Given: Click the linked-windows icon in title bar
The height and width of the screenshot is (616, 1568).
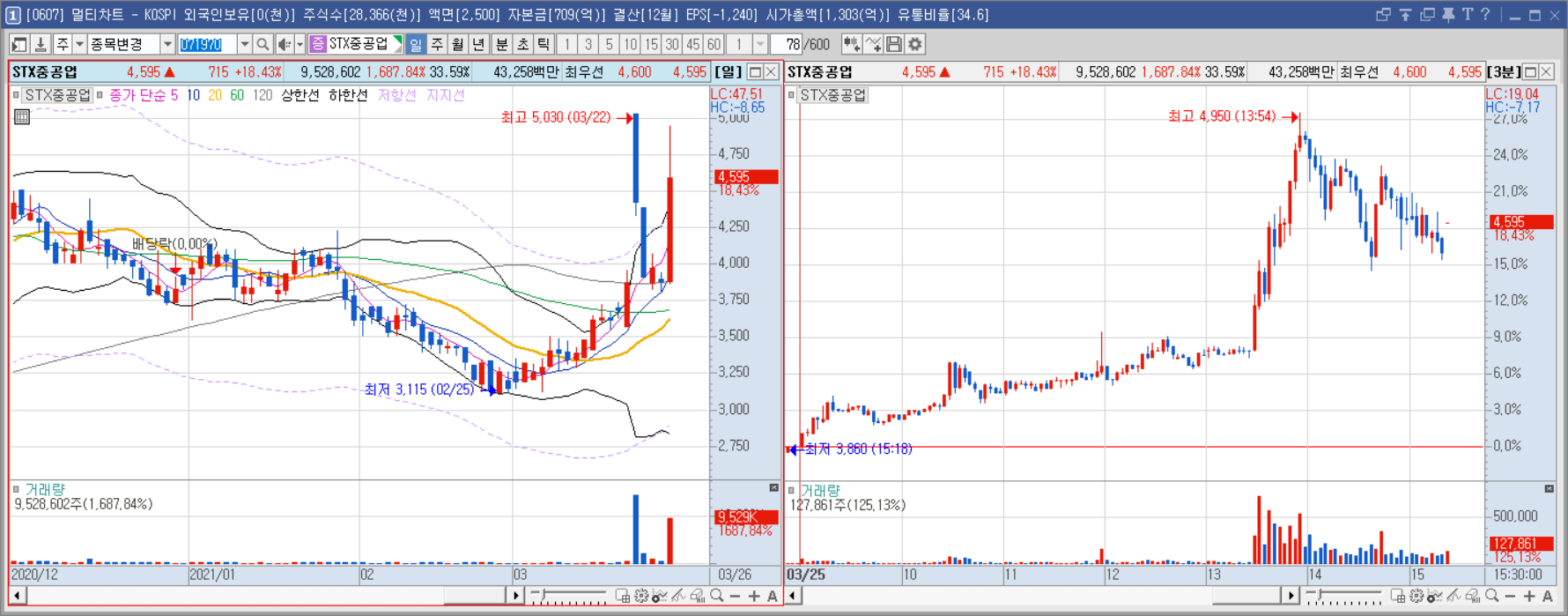Looking at the screenshot, I should 1383,14.
